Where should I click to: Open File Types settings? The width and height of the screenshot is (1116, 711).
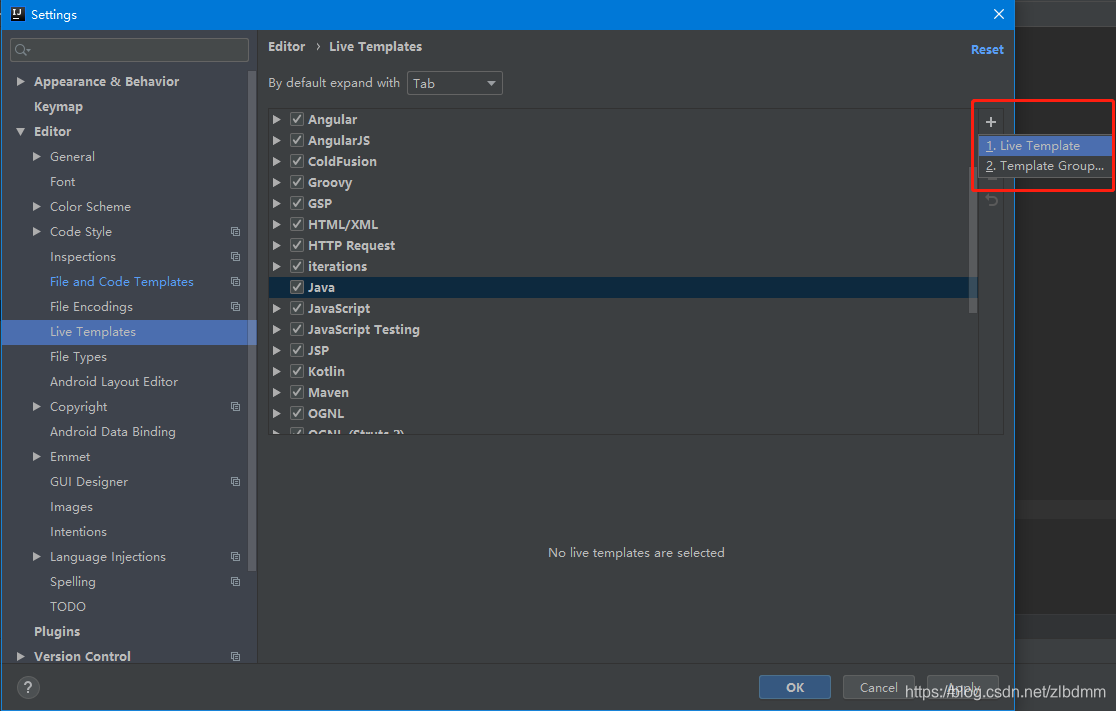(x=78, y=357)
